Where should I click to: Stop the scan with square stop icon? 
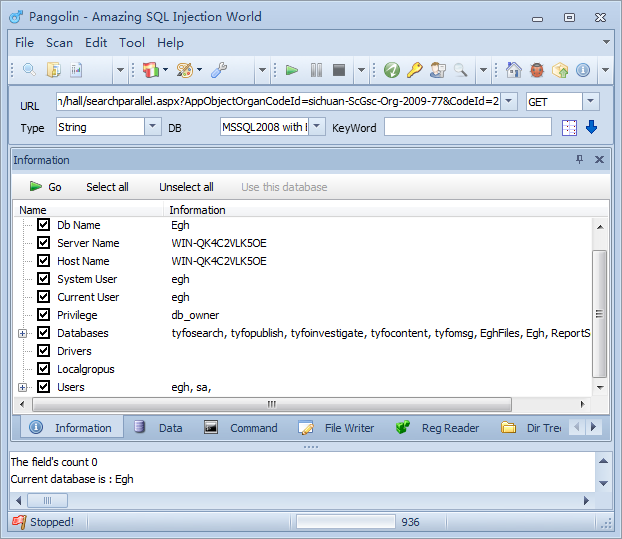[x=339, y=70]
